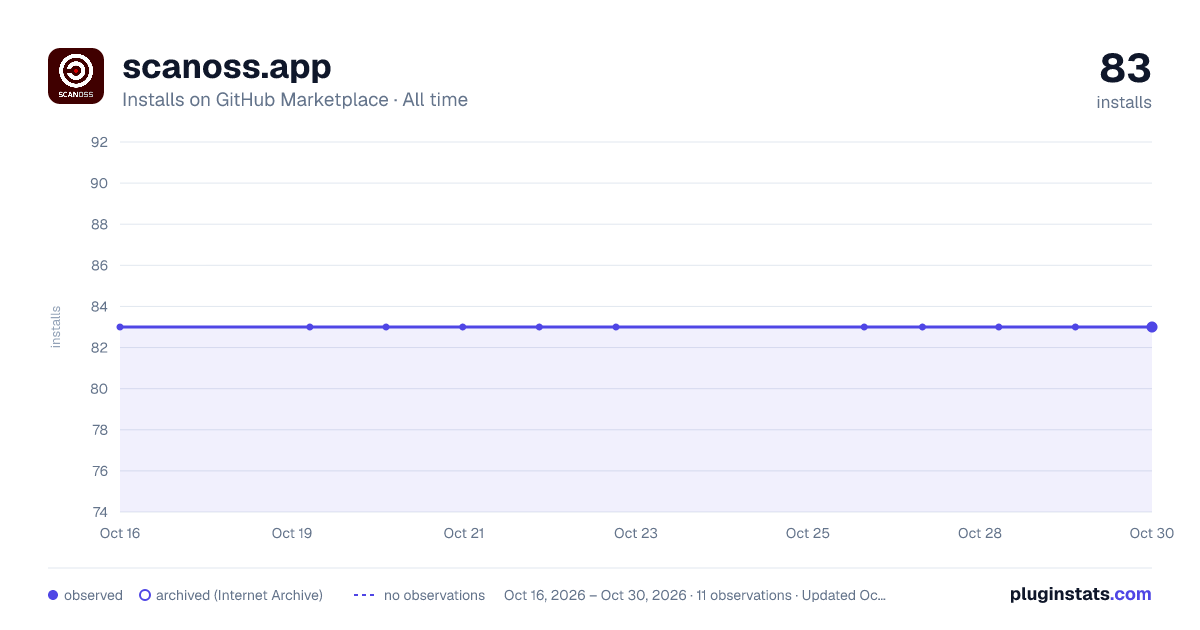This screenshot has height=630, width=1200.
Task: Click the Oct 21 x-axis label
Action: click(464, 533)
